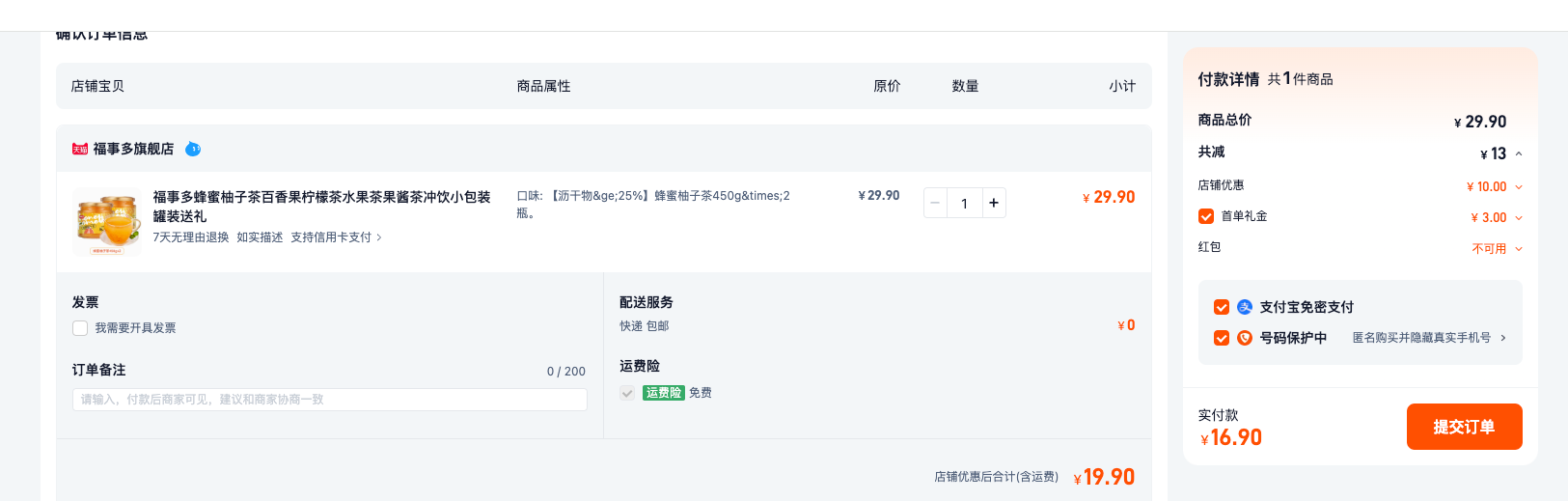Open the honey citron tea product thumbnail
The image size is (1568, 501).
point(107,222)
